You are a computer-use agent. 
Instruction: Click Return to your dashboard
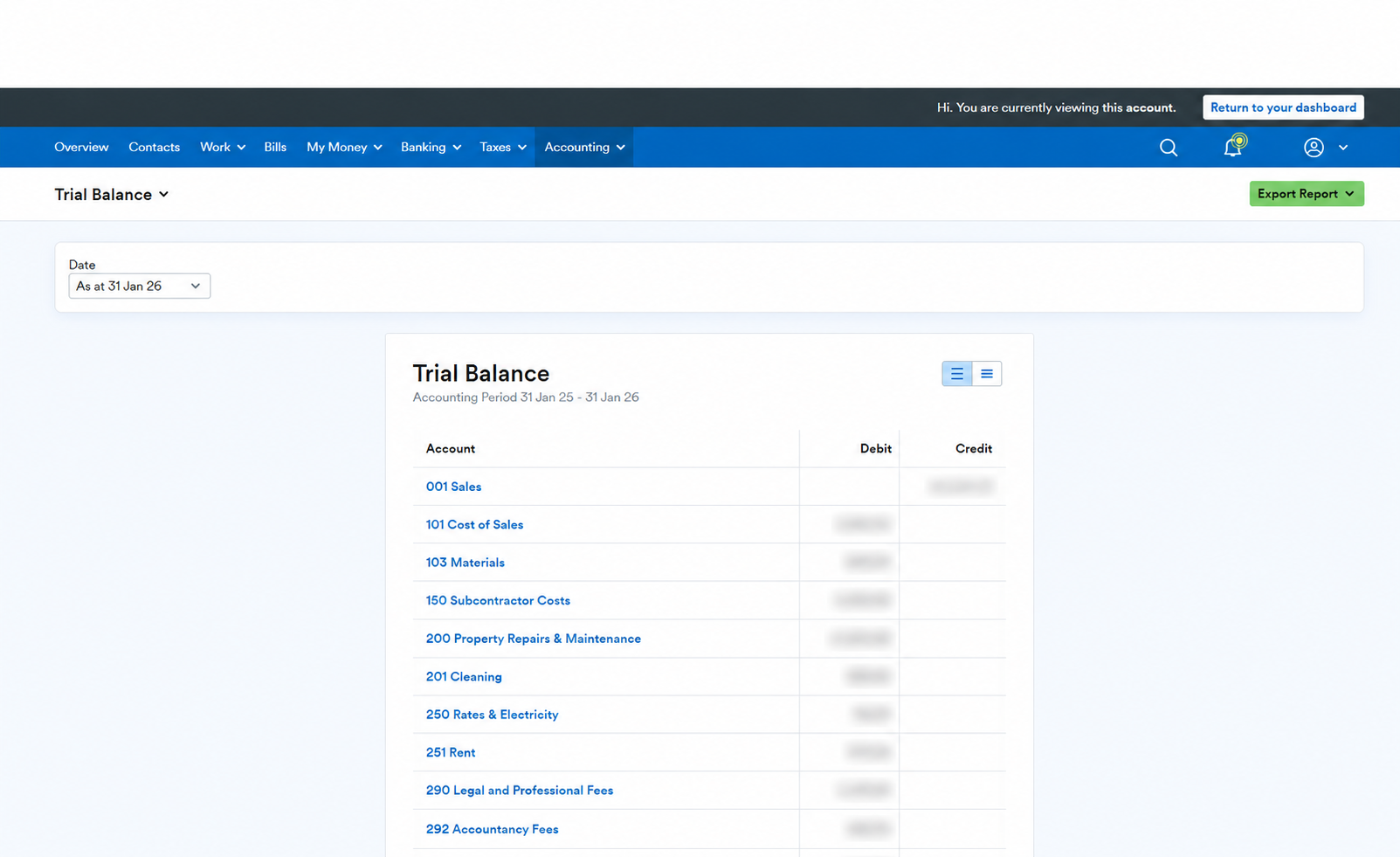[x=1283, y=107]
